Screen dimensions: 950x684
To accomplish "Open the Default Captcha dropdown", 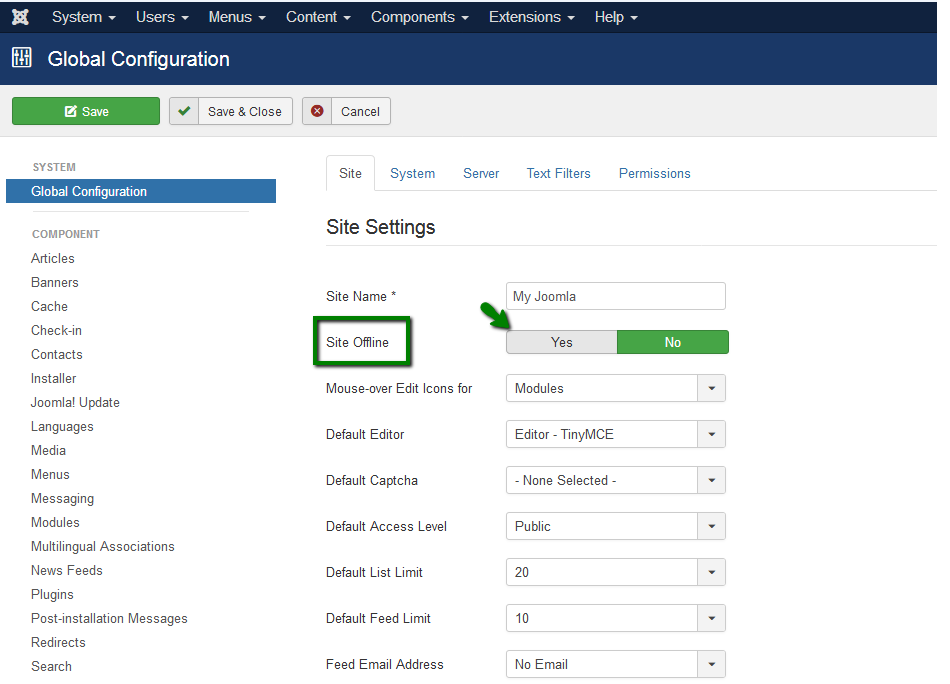I will (x=616, y=480).
